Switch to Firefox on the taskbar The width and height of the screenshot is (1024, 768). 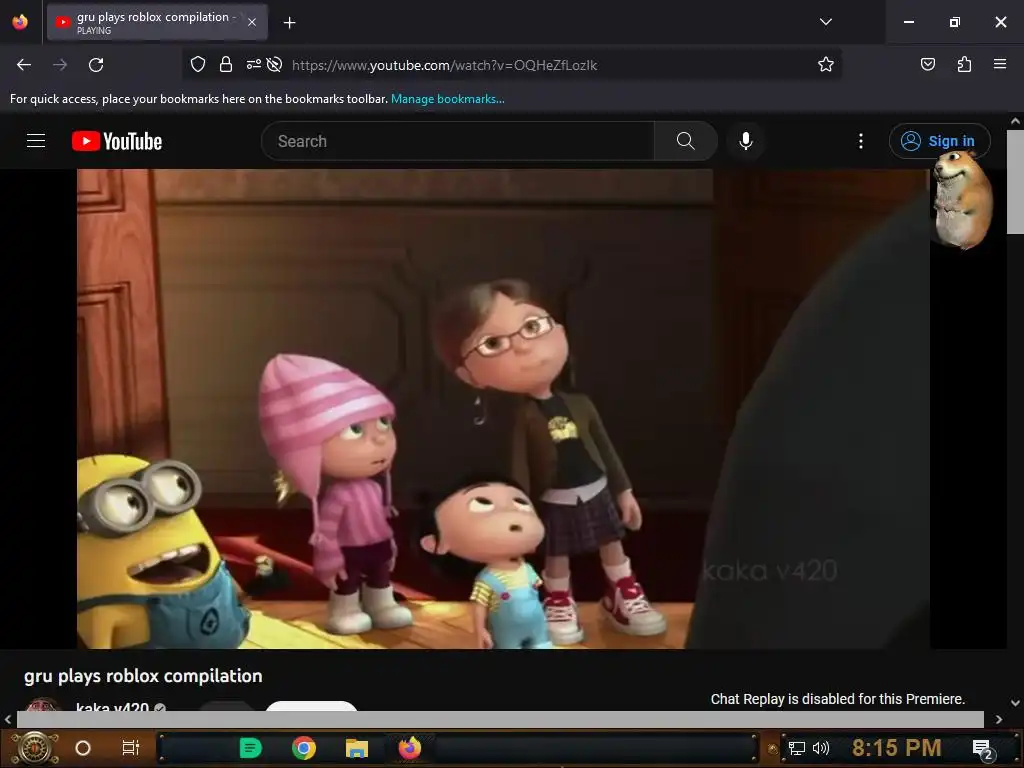coord(410,748)
